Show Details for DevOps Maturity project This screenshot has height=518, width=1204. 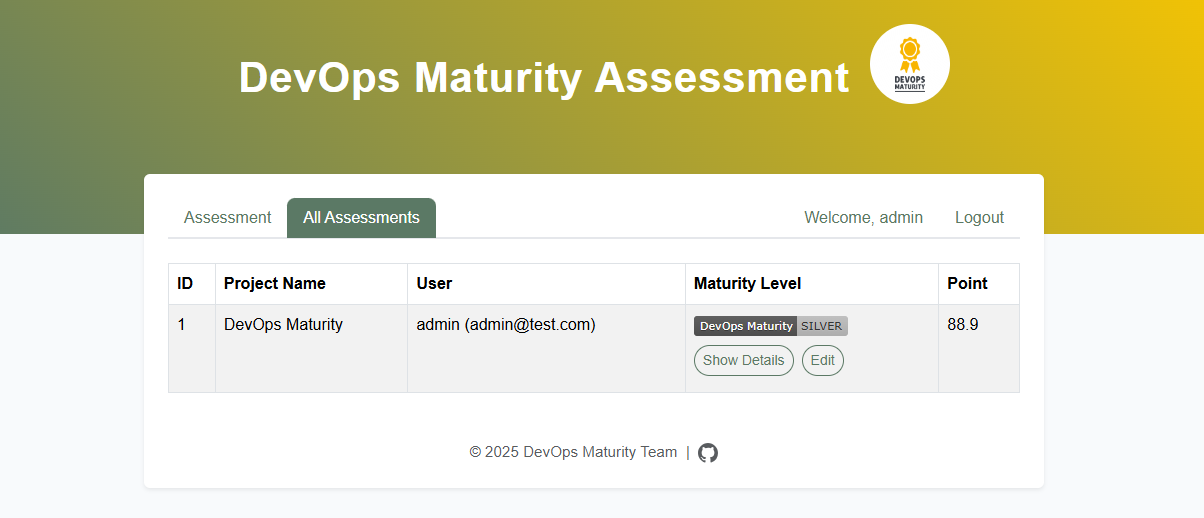coord(744,360)
